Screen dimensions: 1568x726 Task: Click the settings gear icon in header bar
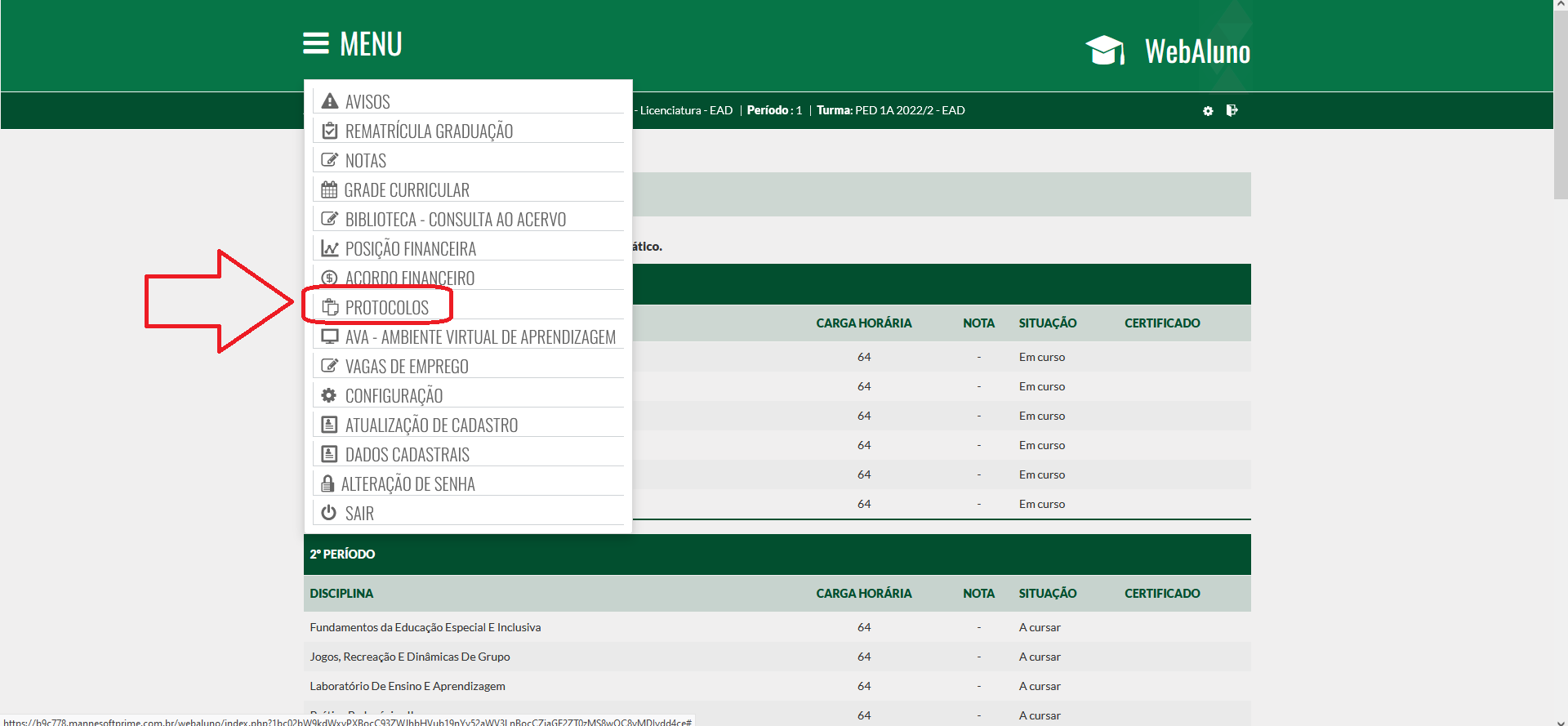(1208, 111)
